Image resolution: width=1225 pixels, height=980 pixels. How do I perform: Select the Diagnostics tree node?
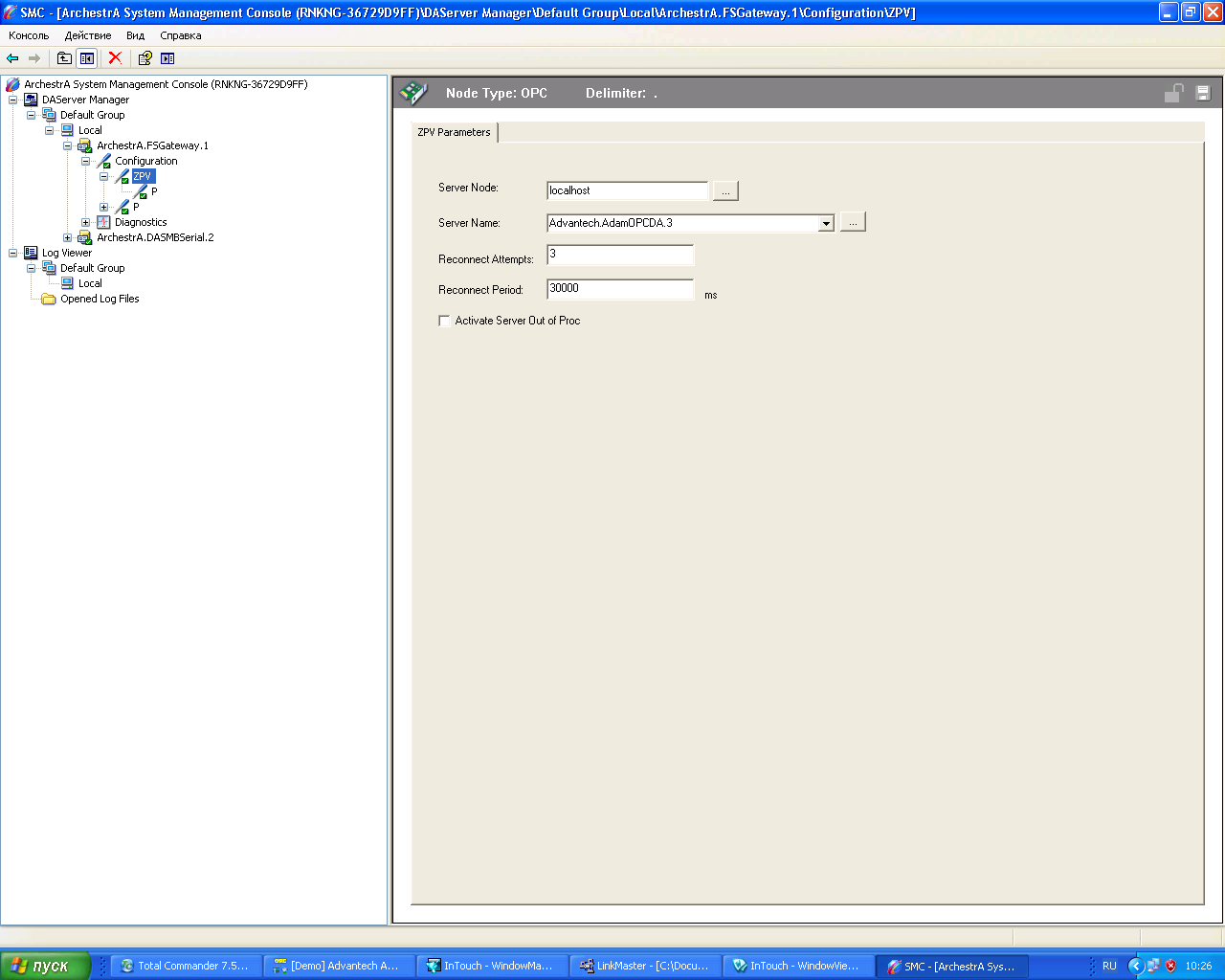click(x=141, y=222)
